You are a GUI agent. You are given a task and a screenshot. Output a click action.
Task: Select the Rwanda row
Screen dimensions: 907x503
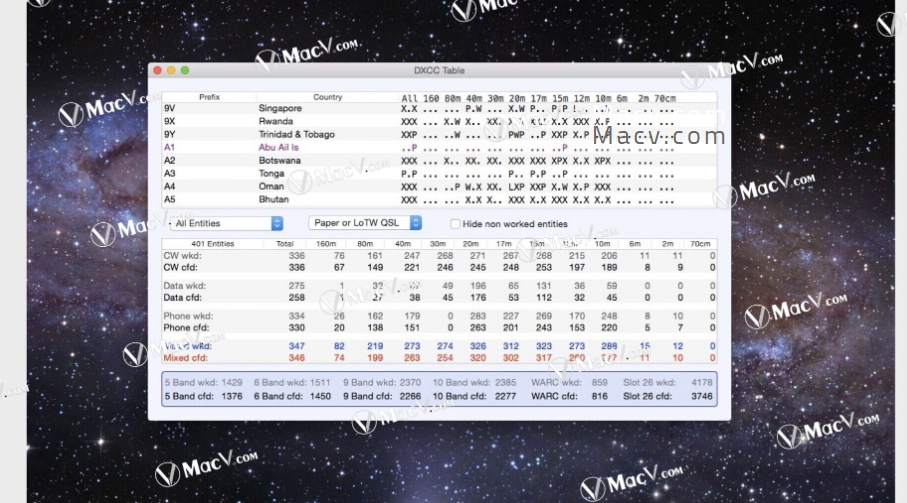tap(439, 121)
